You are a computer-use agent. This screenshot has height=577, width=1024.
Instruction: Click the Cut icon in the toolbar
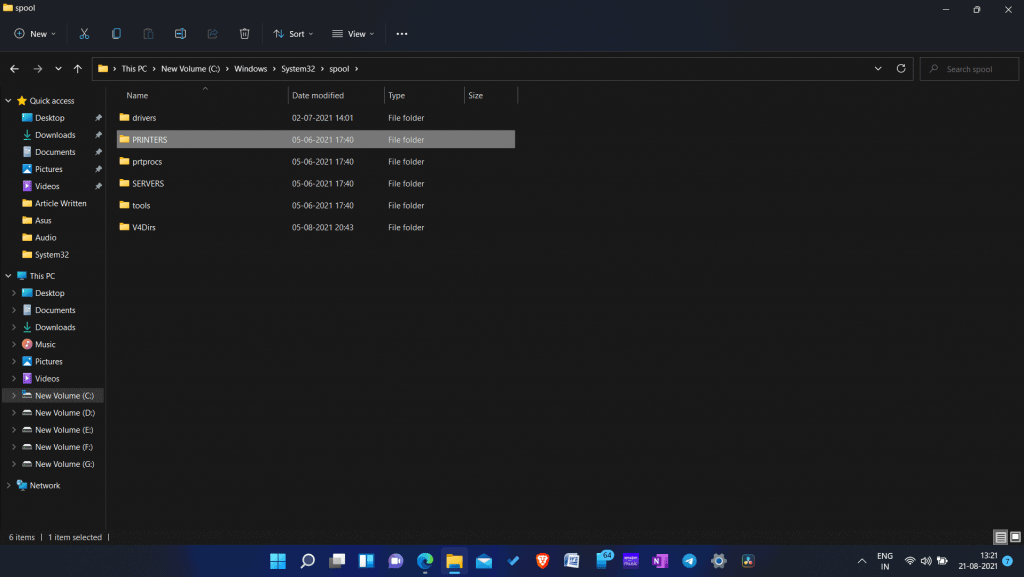pos(84,33)
